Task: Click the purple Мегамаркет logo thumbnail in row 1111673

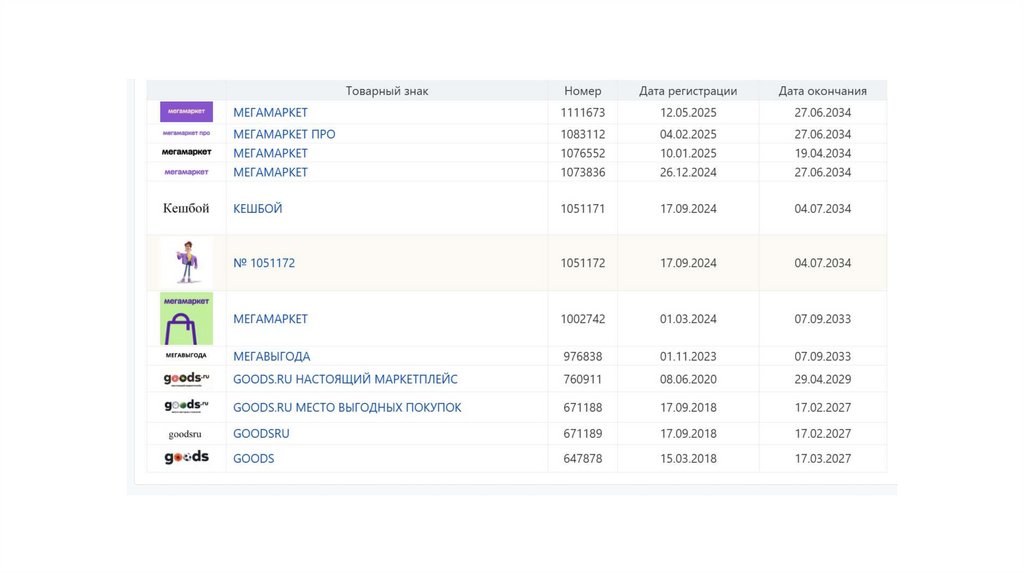Action: 186,112
